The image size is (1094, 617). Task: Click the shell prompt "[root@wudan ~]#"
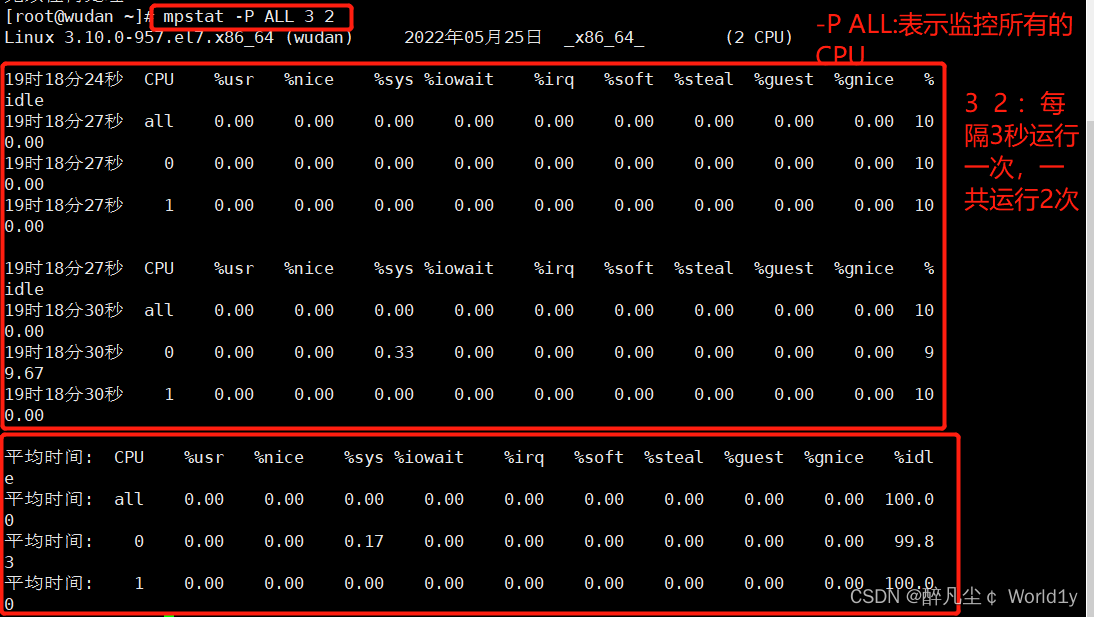[78, 17]
